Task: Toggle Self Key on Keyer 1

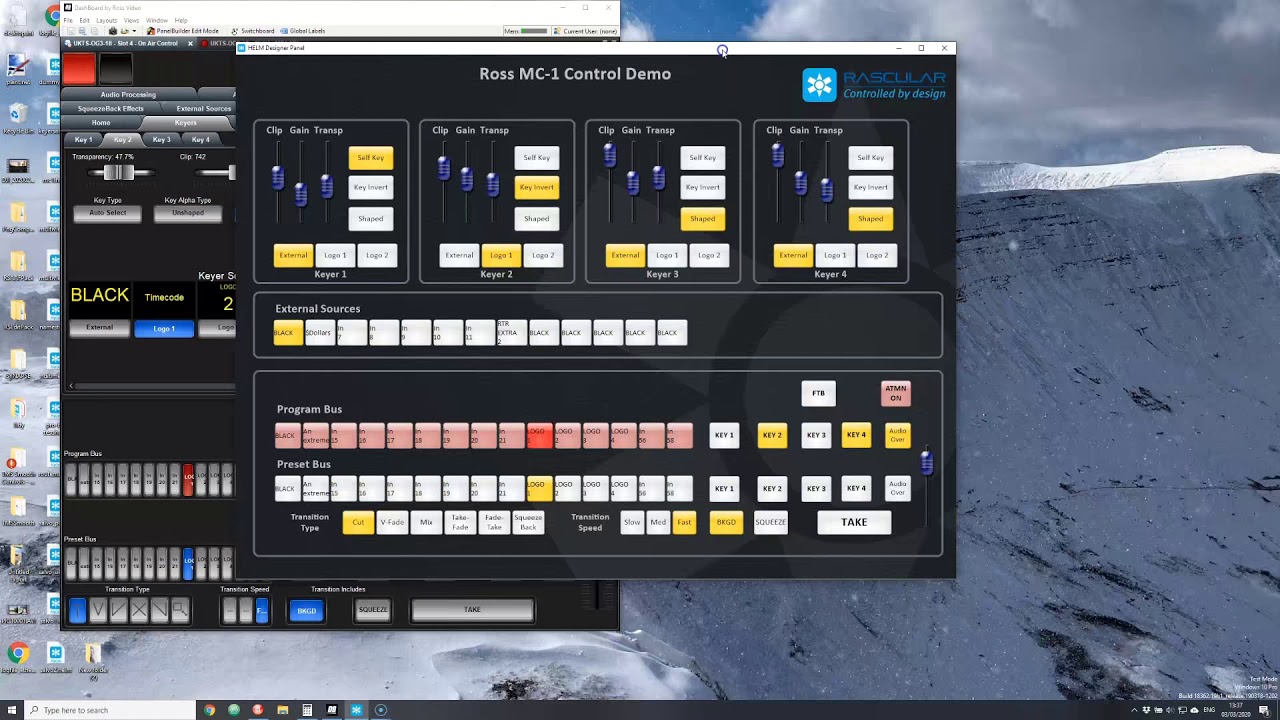Action: click(x=370, y=157)
